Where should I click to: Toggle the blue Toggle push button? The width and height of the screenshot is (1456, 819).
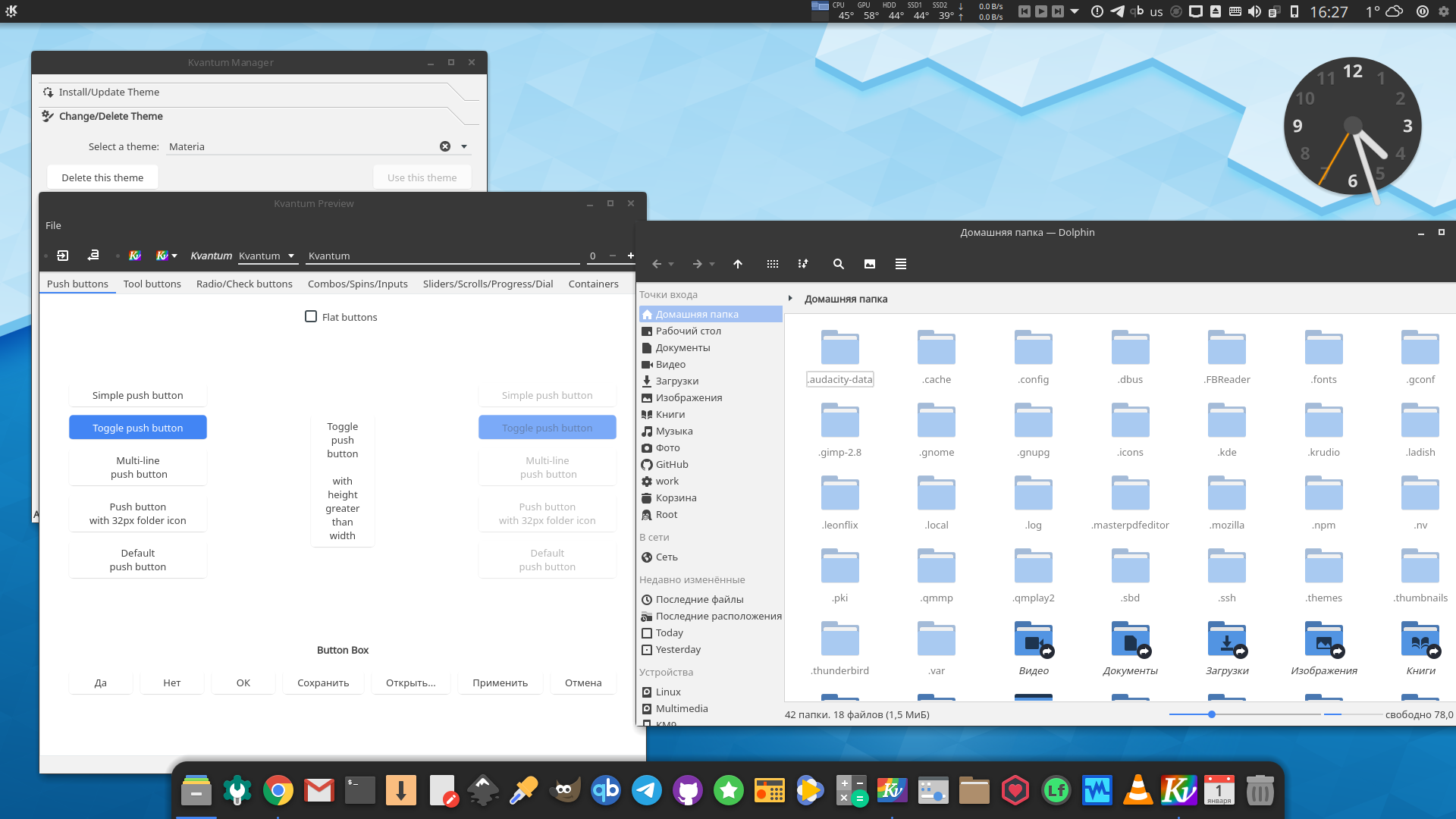(x=138, y=428)
